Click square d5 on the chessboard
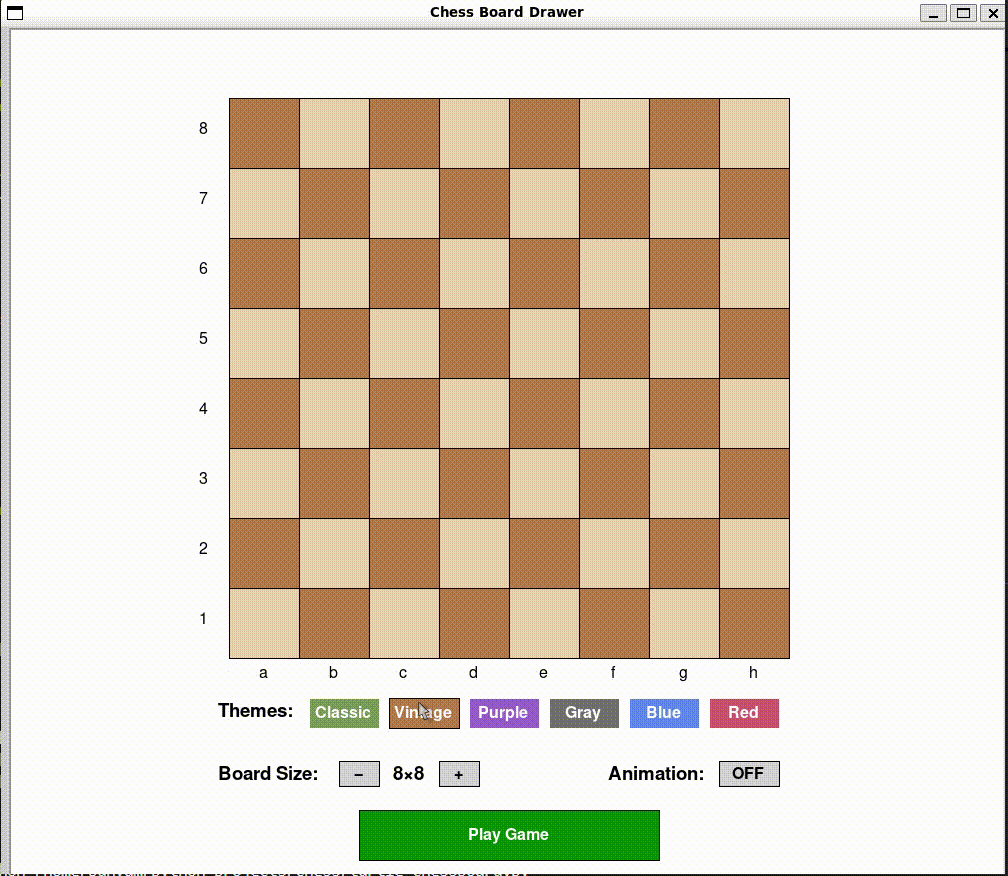This screenshot has height=876, width=1008. 474,343
